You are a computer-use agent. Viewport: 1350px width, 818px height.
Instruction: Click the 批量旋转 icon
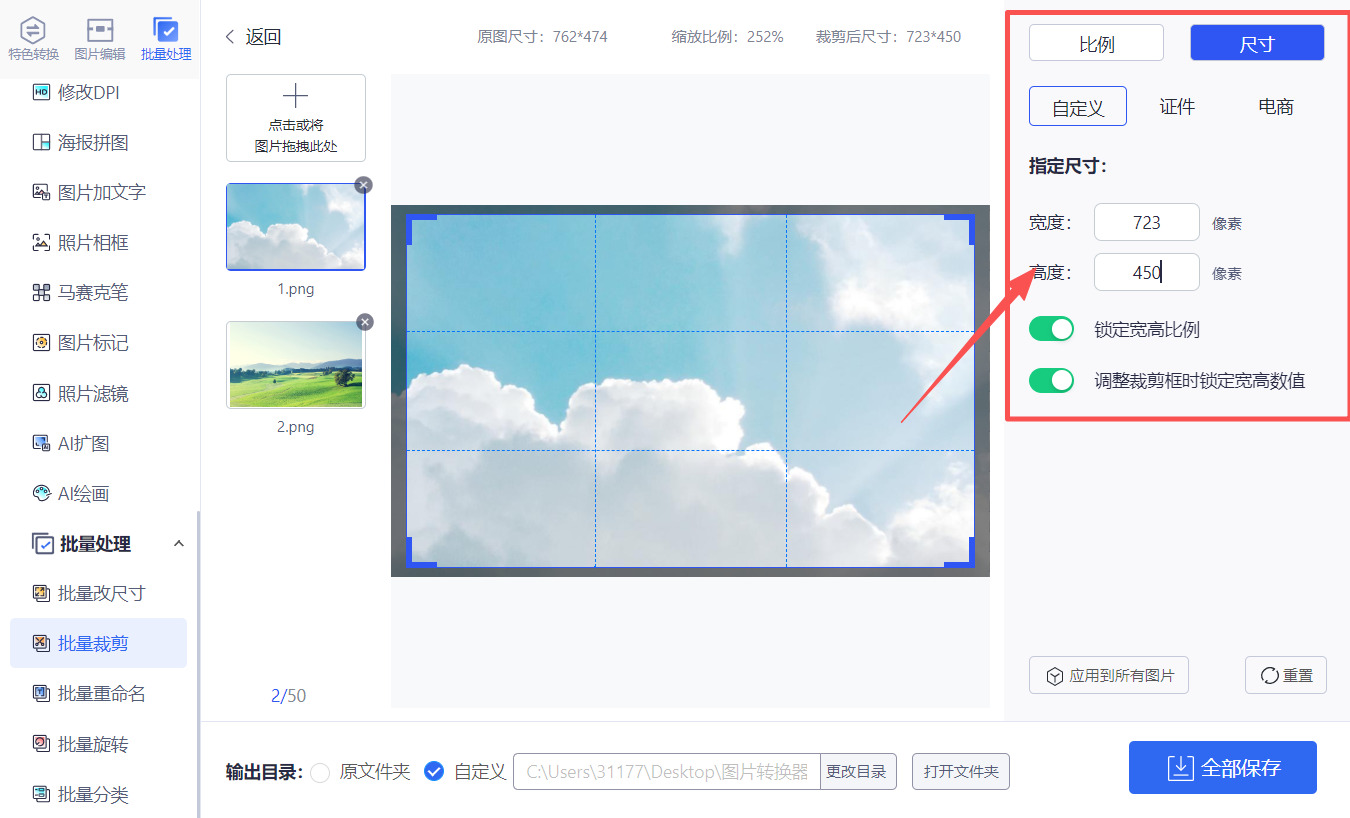click(41, 744)
